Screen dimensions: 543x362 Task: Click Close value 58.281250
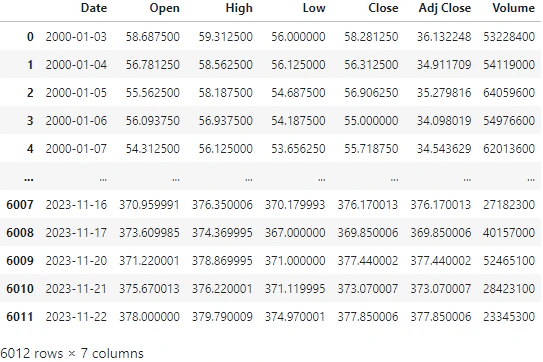tap(371, 37)
